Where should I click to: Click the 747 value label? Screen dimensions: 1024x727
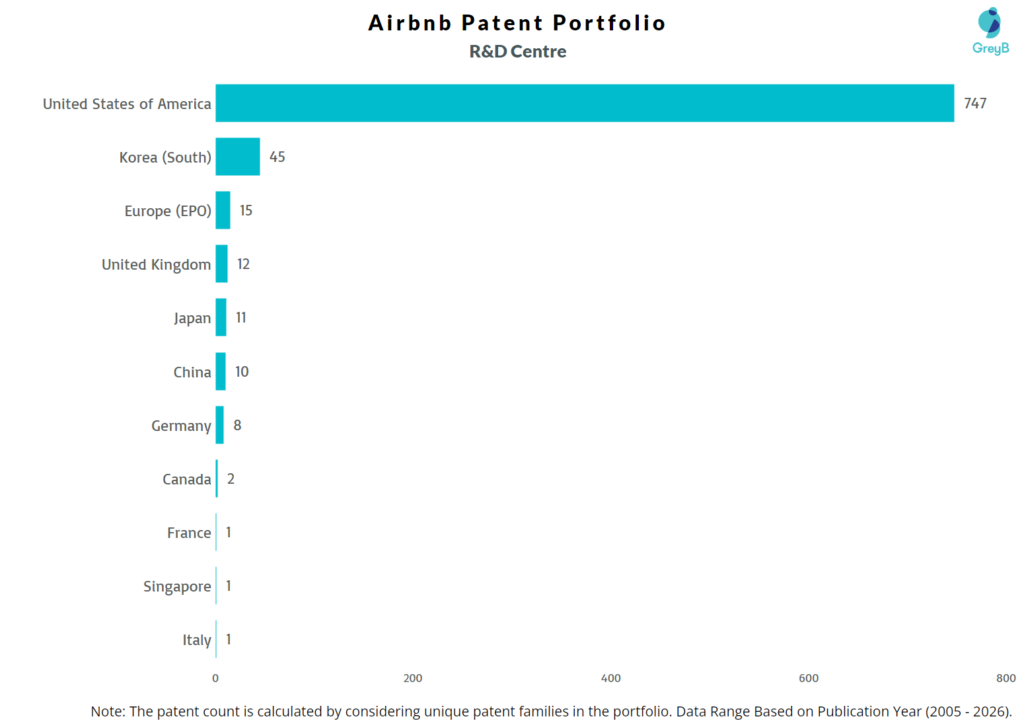(975, 103)
